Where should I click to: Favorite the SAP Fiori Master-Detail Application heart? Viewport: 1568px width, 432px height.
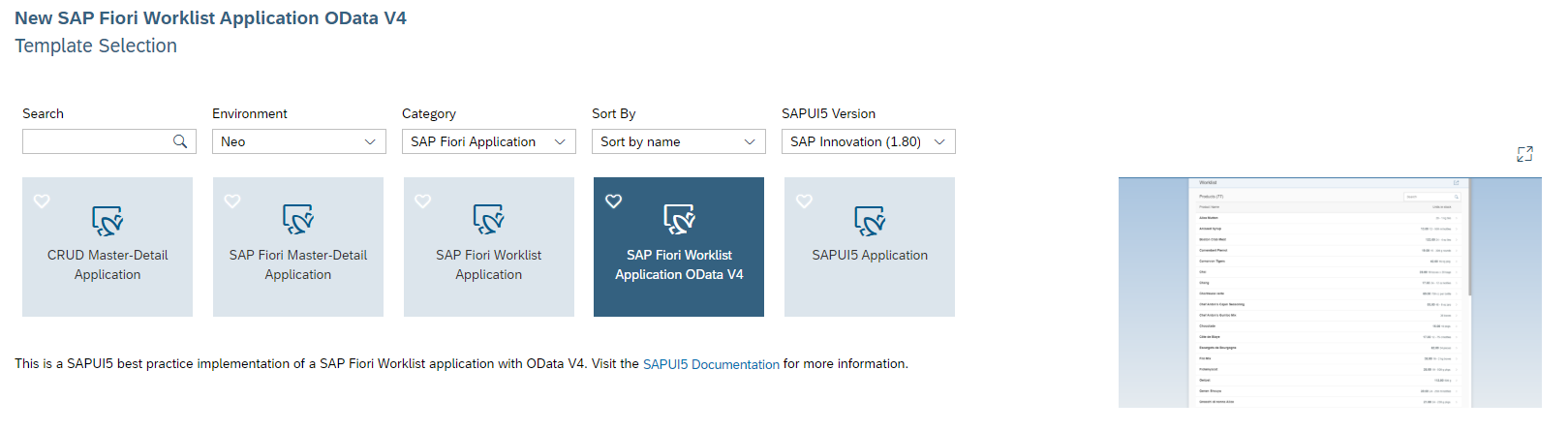click(232, 201)
